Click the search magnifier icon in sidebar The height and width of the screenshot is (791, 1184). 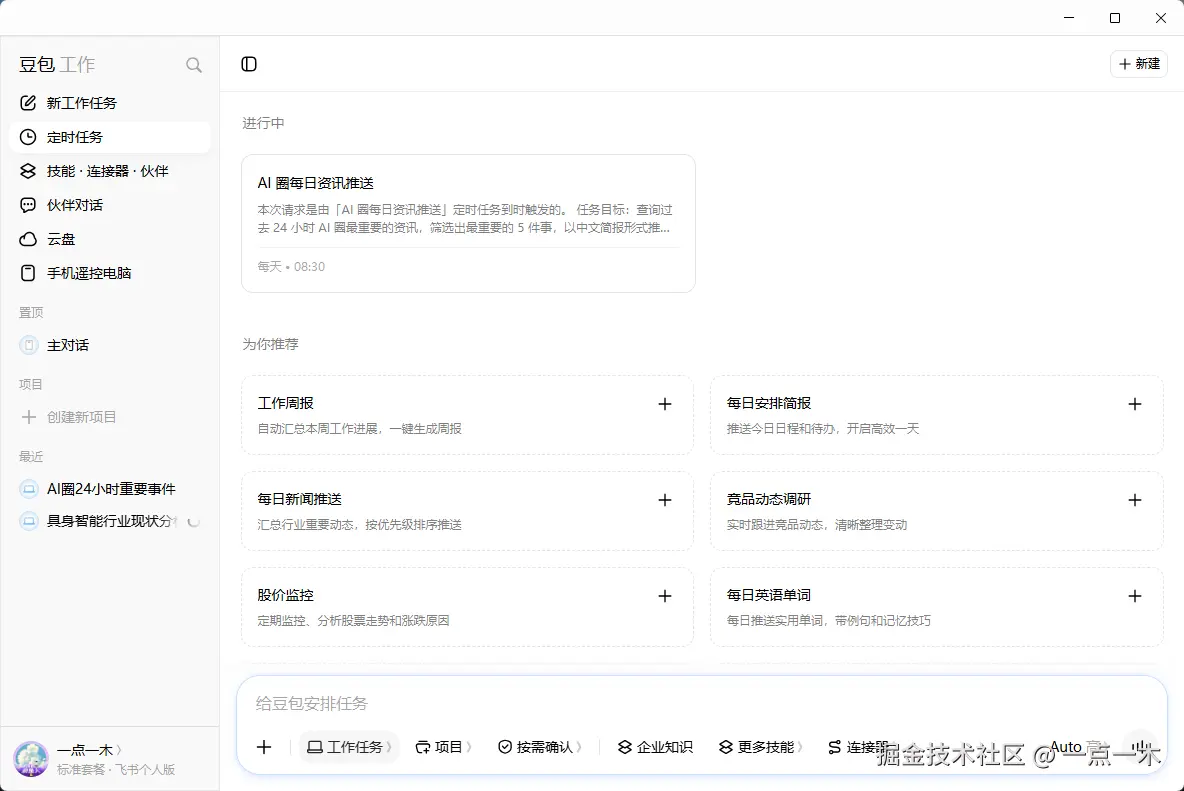[x=194, y=65]
